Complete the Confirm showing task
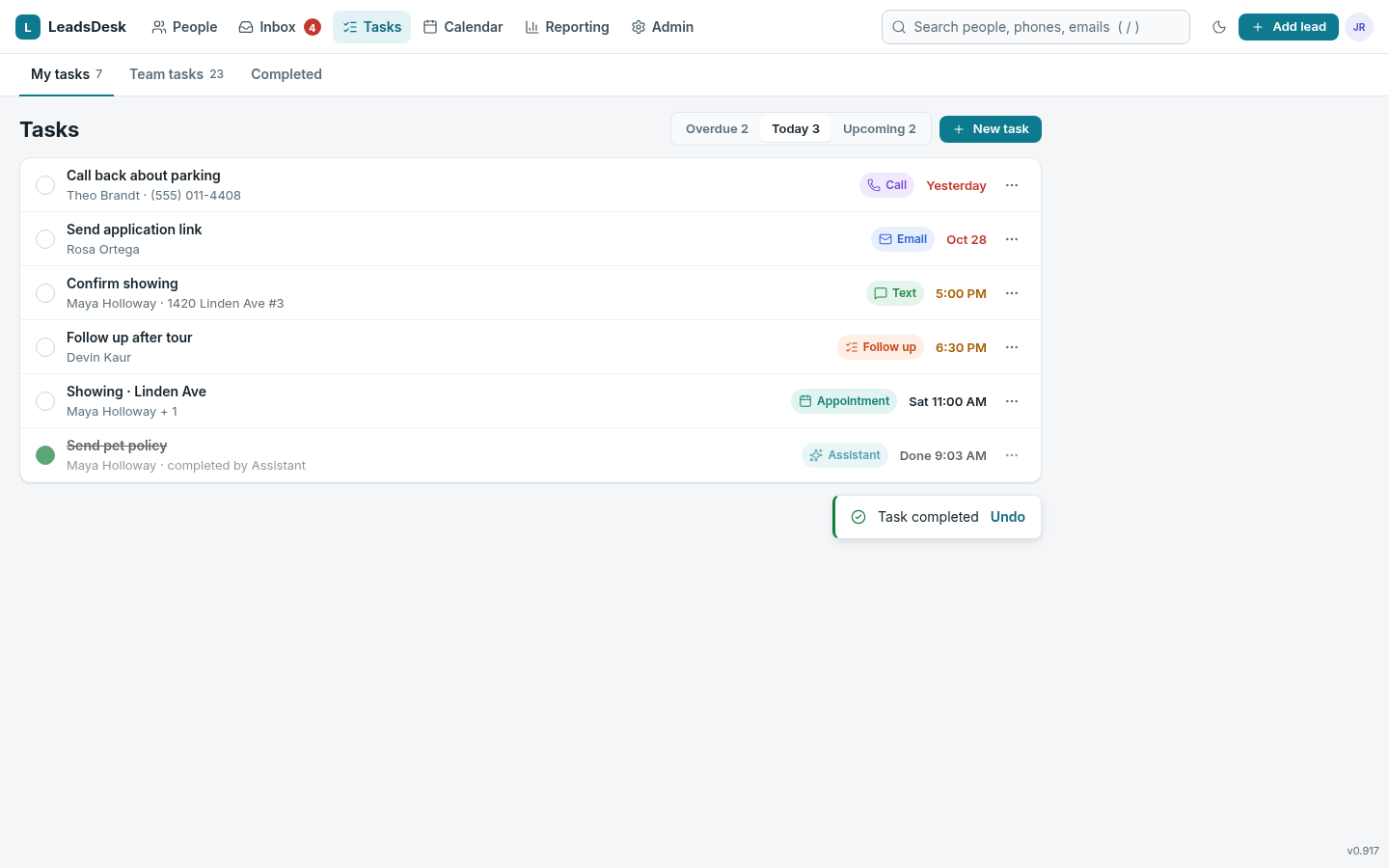1389x868 pixels. pos(45,293)
